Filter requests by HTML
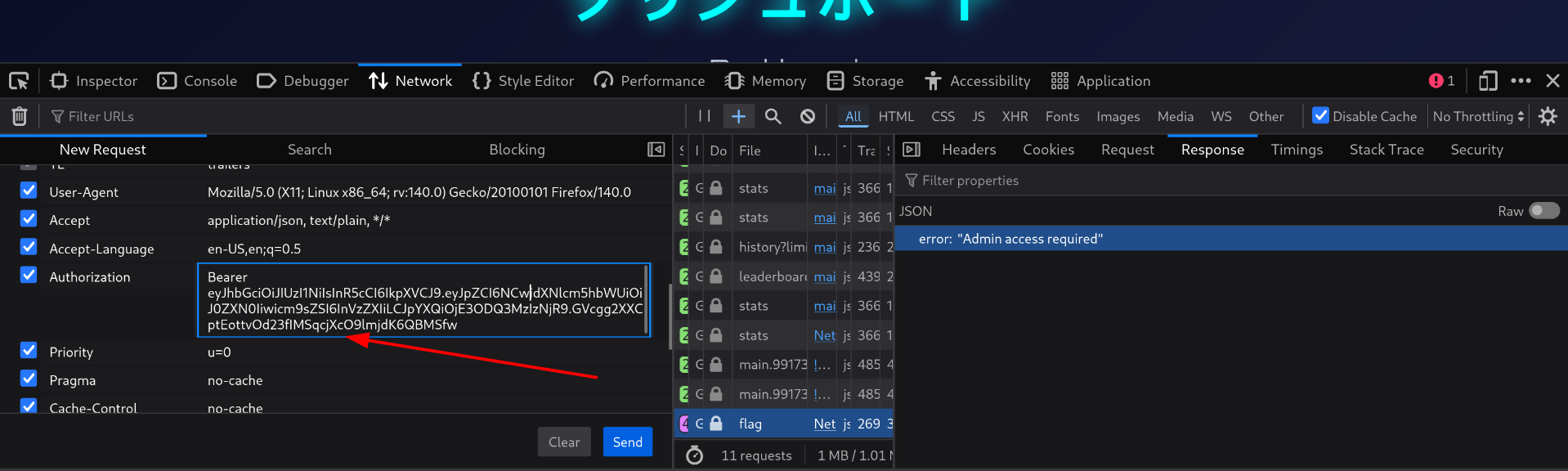The width and height of the screenshot is (1568, 471). click(896, 116)
